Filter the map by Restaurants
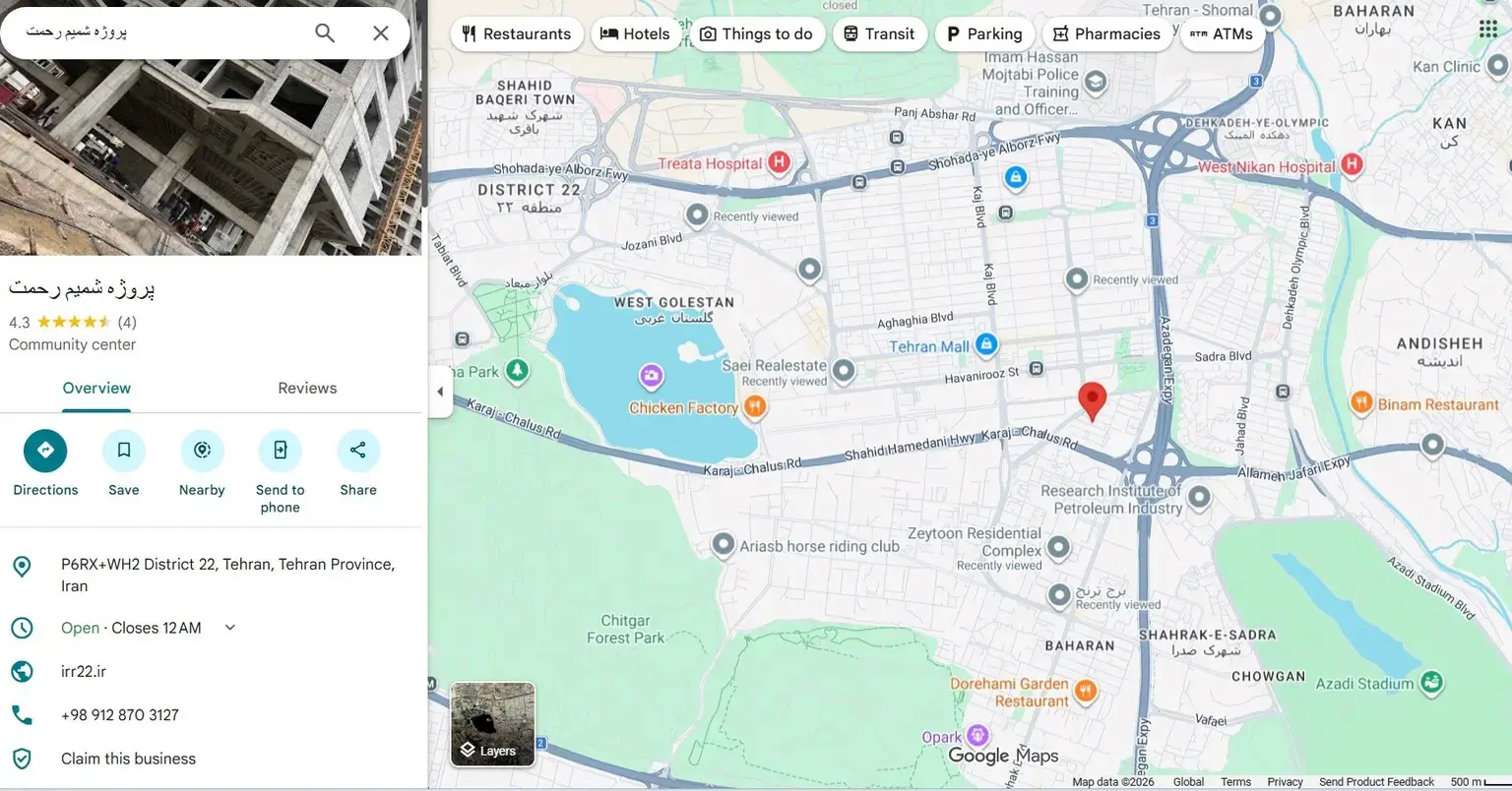This screenshot has height=791, width=1512. click(x=517, y=33)
